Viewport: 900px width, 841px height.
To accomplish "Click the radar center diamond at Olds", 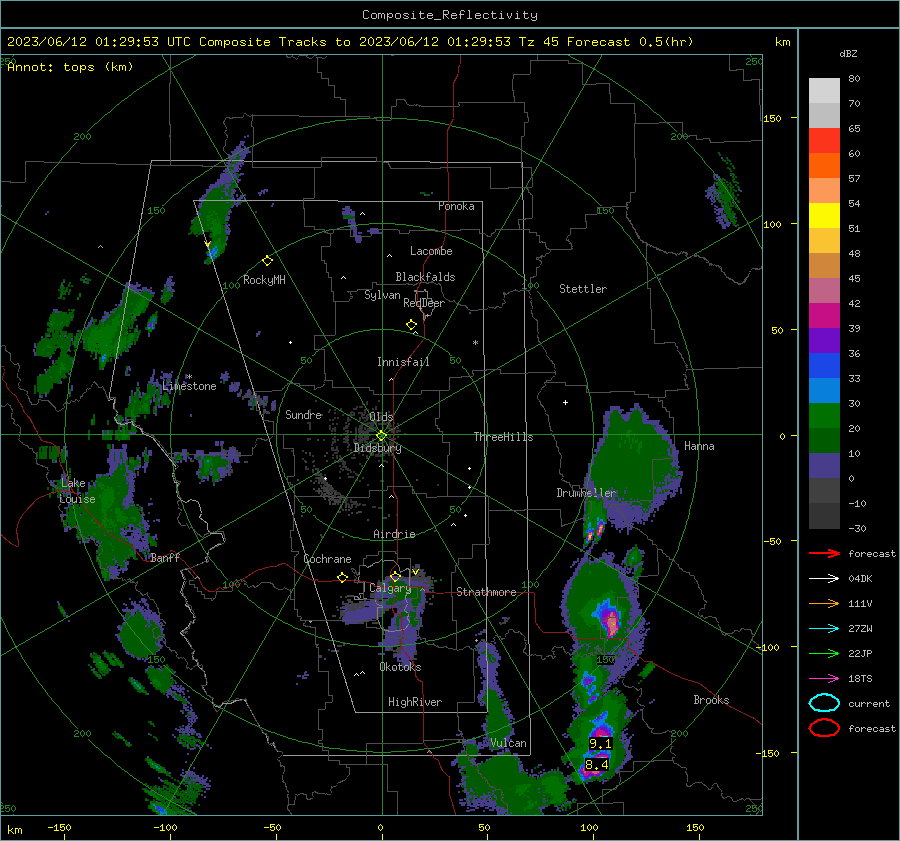I will (381, 436).
